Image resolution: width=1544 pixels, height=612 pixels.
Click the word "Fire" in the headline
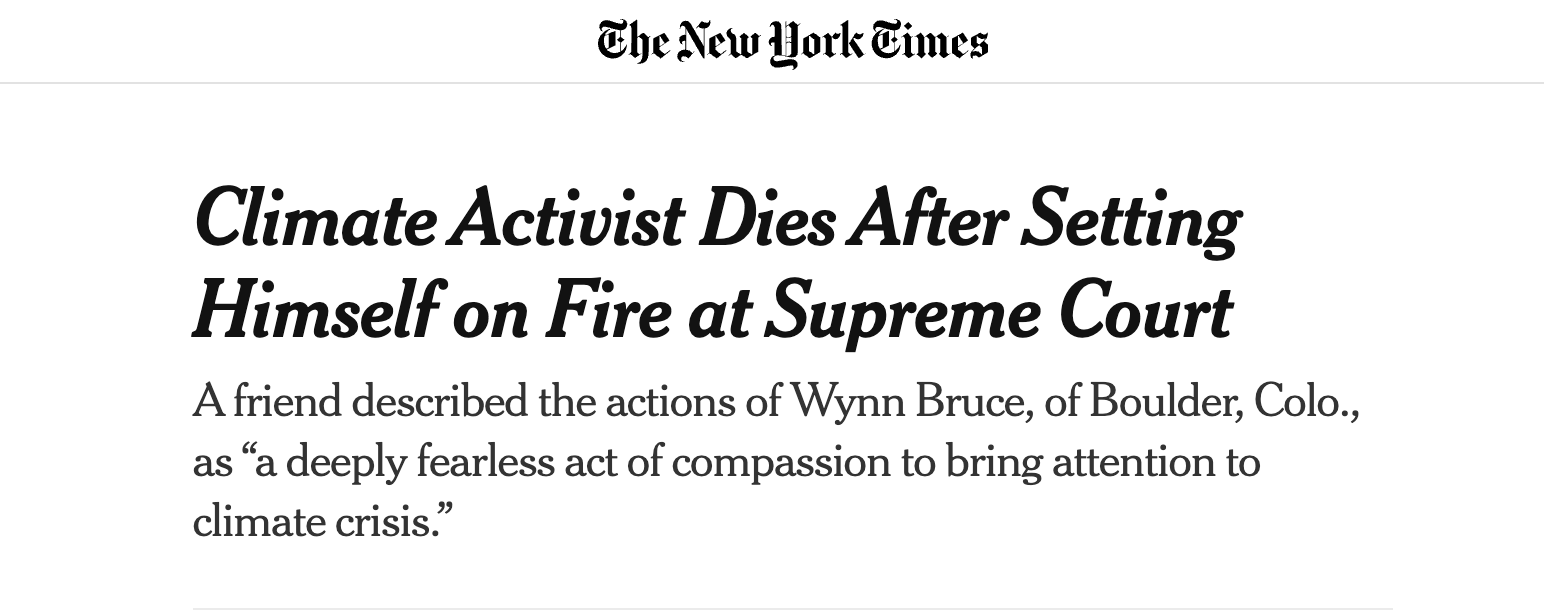tap(608, 311)
